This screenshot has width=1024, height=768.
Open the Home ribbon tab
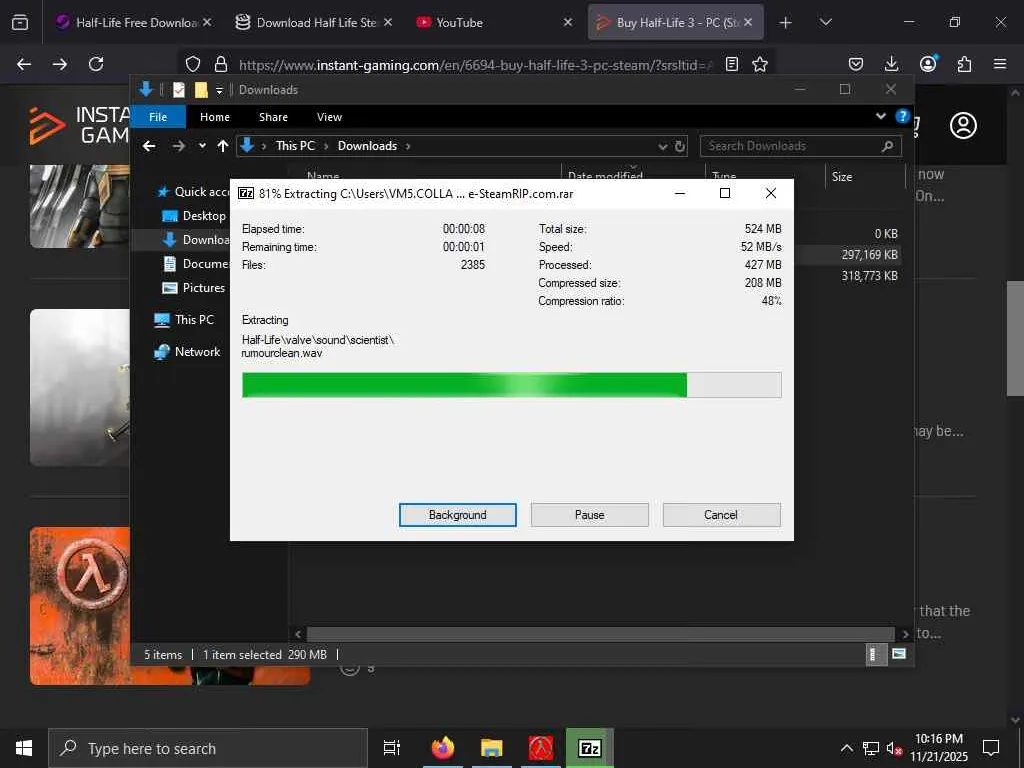click(215, 117)
